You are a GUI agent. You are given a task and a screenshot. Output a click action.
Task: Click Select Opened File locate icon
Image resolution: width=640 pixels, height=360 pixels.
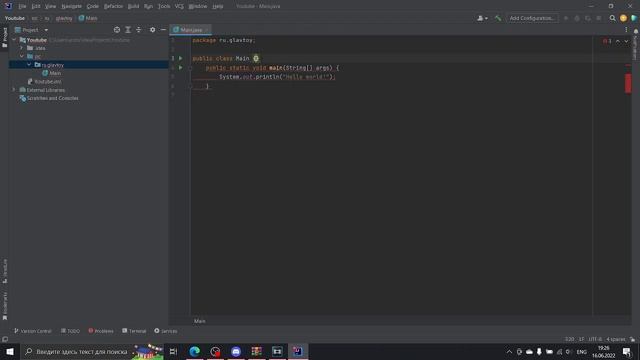tap(117, 30)
